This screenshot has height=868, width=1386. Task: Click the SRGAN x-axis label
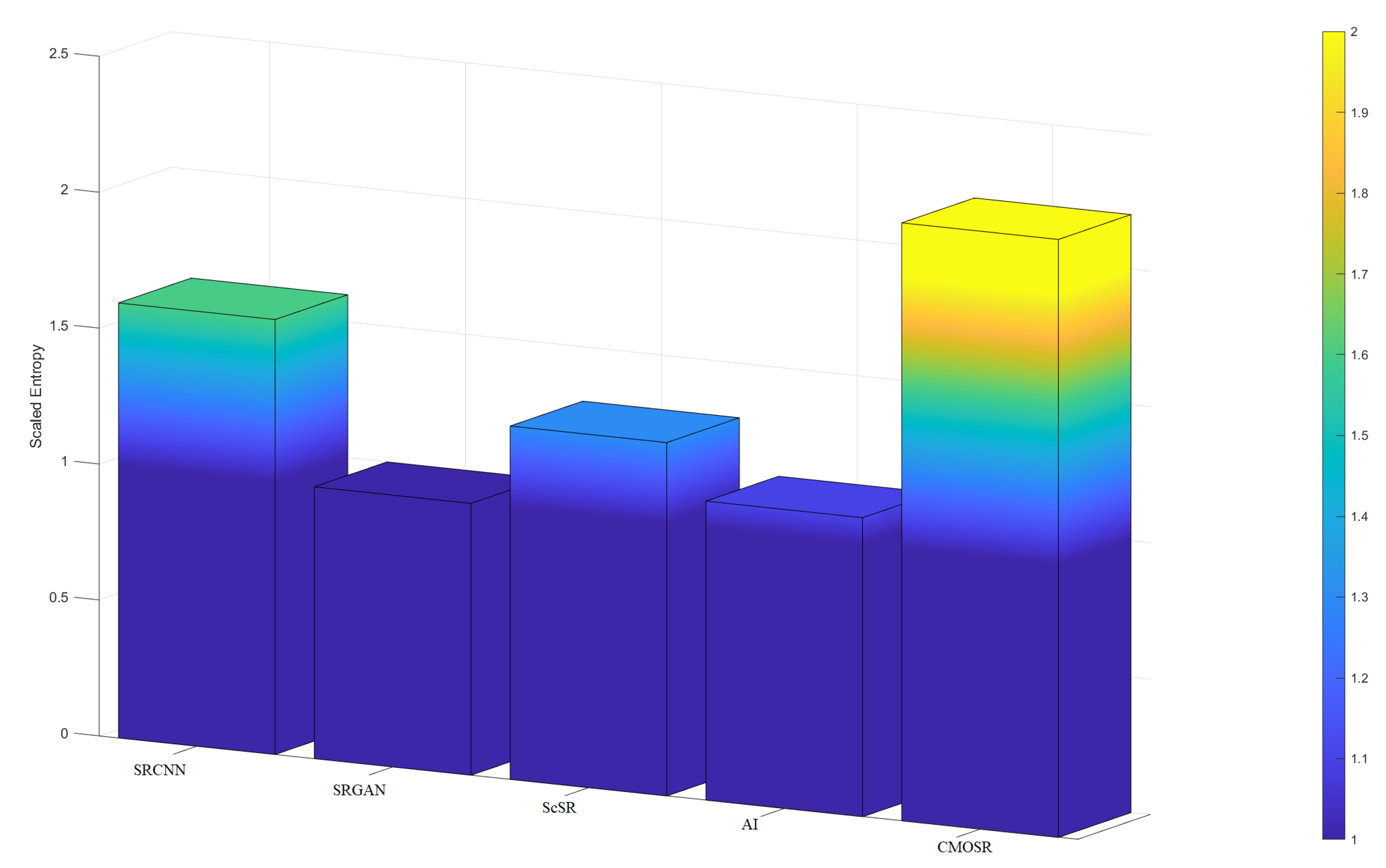click(x=359, y=791)
